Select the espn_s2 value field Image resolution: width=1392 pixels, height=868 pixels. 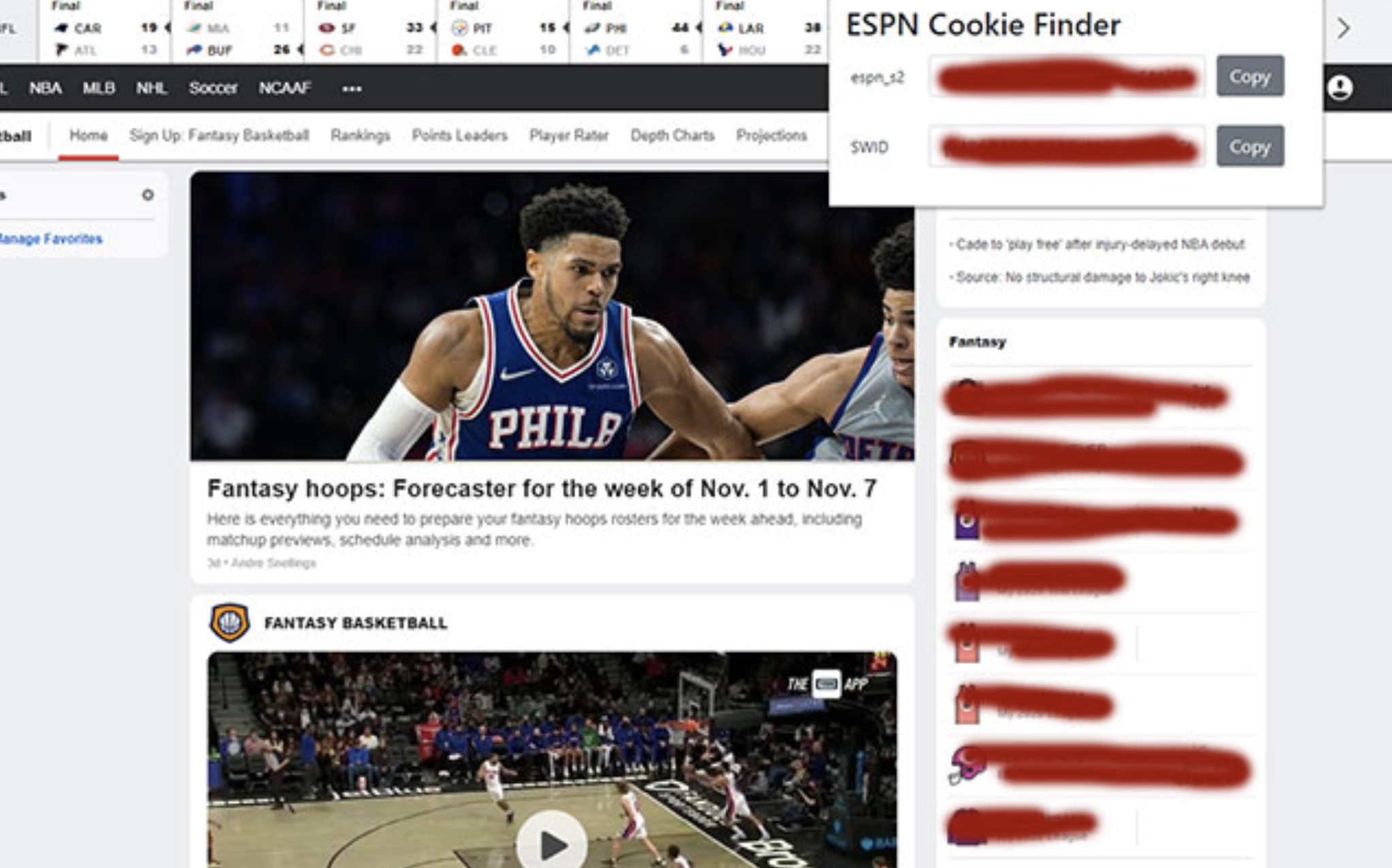coord(1066,77)
